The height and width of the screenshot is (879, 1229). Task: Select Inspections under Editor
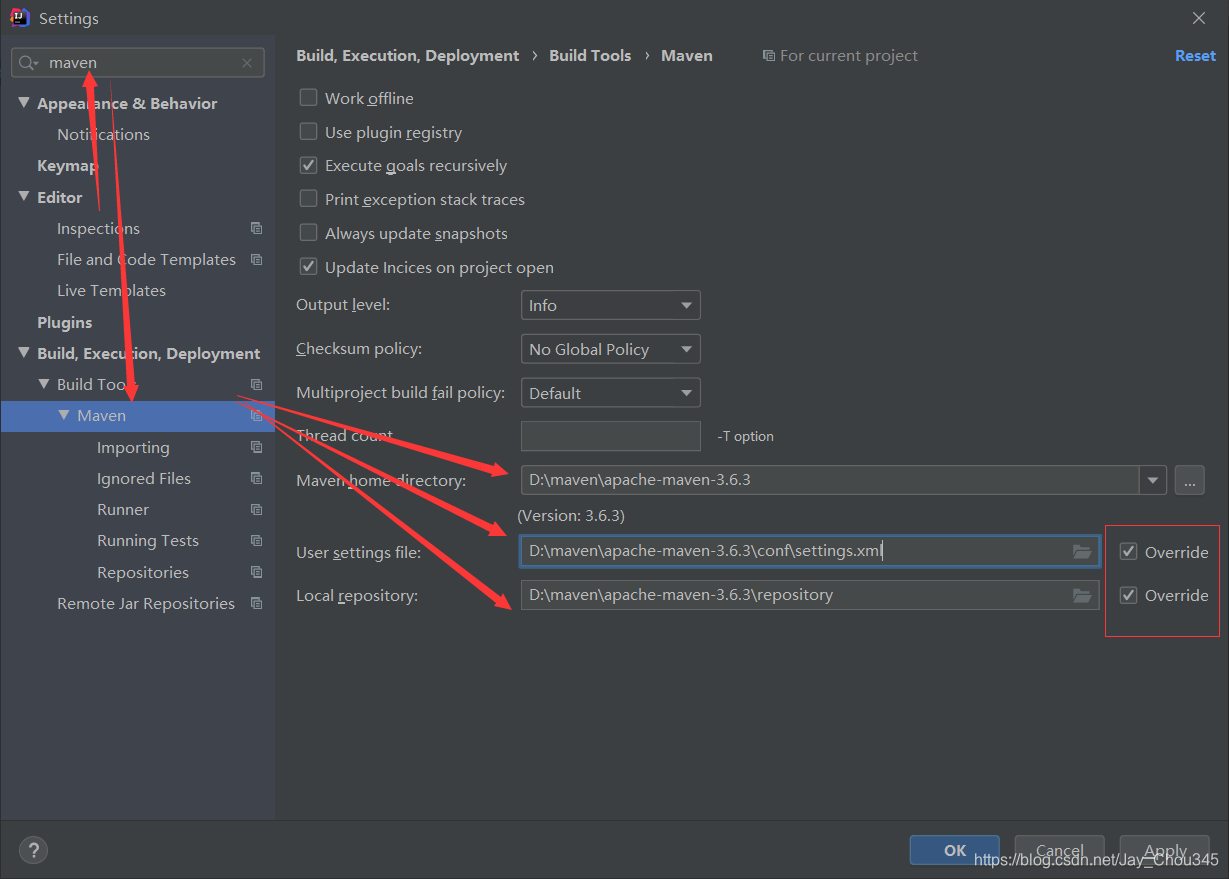point(98,228)
